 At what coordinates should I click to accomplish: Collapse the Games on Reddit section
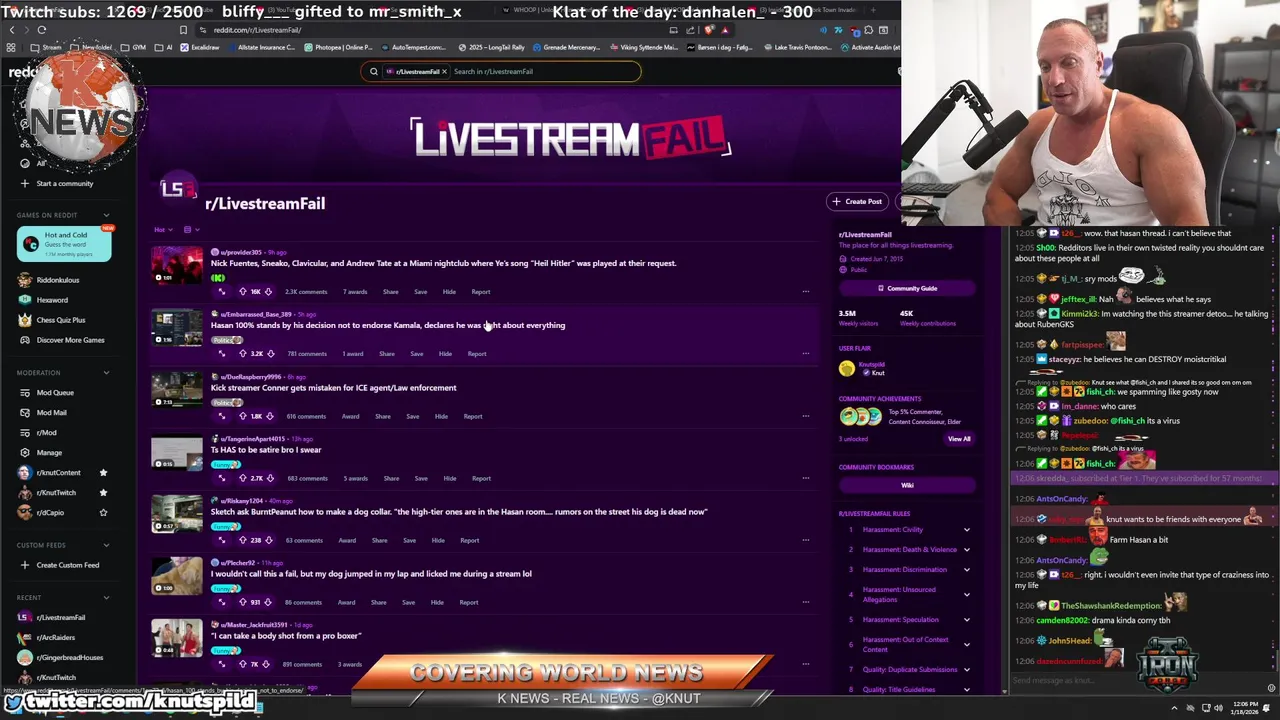click(x=106, y=215)
